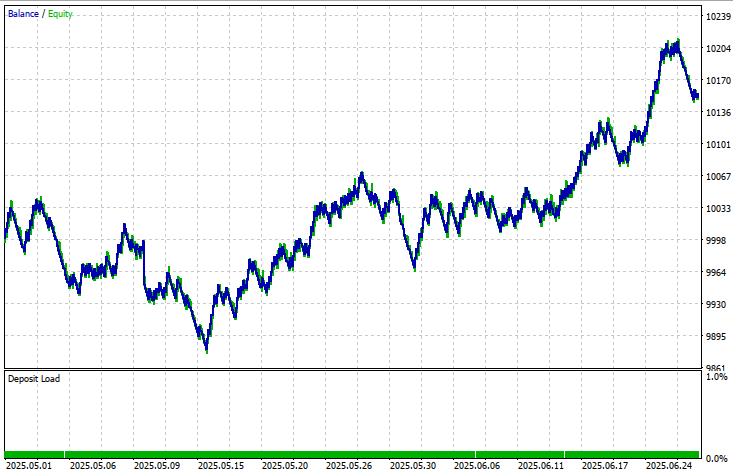Click the 2025.05.01 date label
Viewport: 733px width, 474px height.
coord(29,466)
